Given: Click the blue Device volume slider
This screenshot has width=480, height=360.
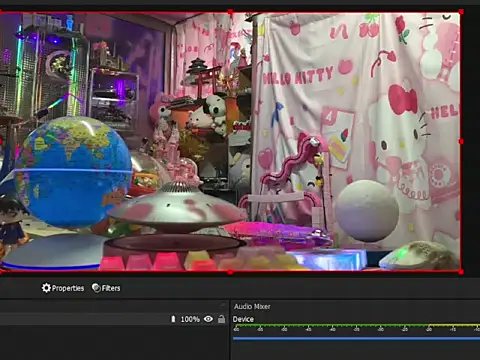Looking at the screenshot, I should [356, 339].
